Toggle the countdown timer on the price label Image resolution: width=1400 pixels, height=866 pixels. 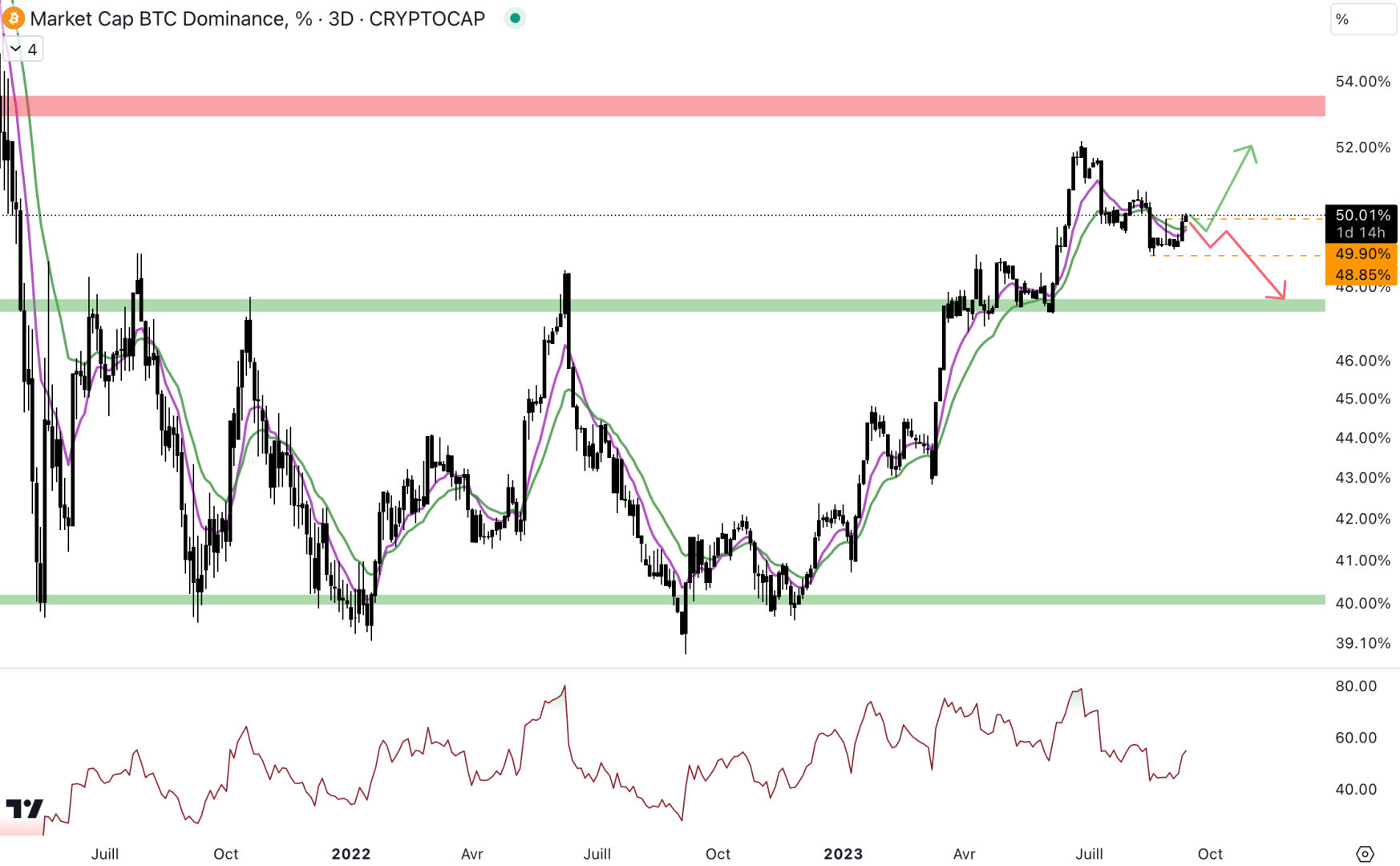click(x=1361, y=232)
